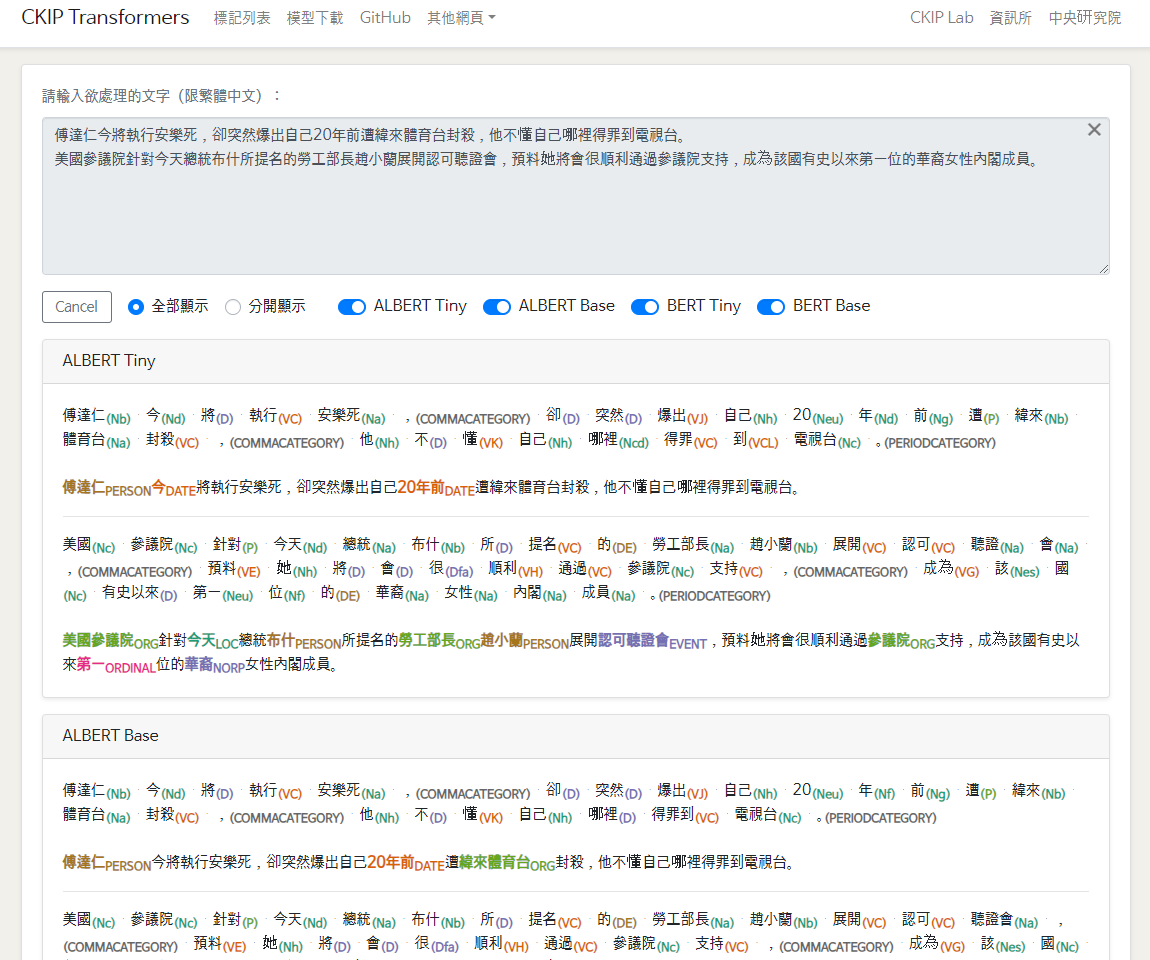Screen dimensions: 1150x960
Task: Click the ALBERT Base card header
Action: point(575,736)
